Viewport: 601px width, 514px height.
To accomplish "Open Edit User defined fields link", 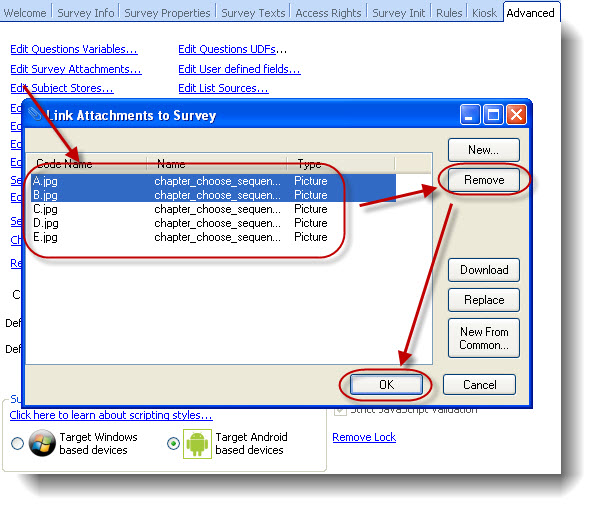I will (239, 69).
